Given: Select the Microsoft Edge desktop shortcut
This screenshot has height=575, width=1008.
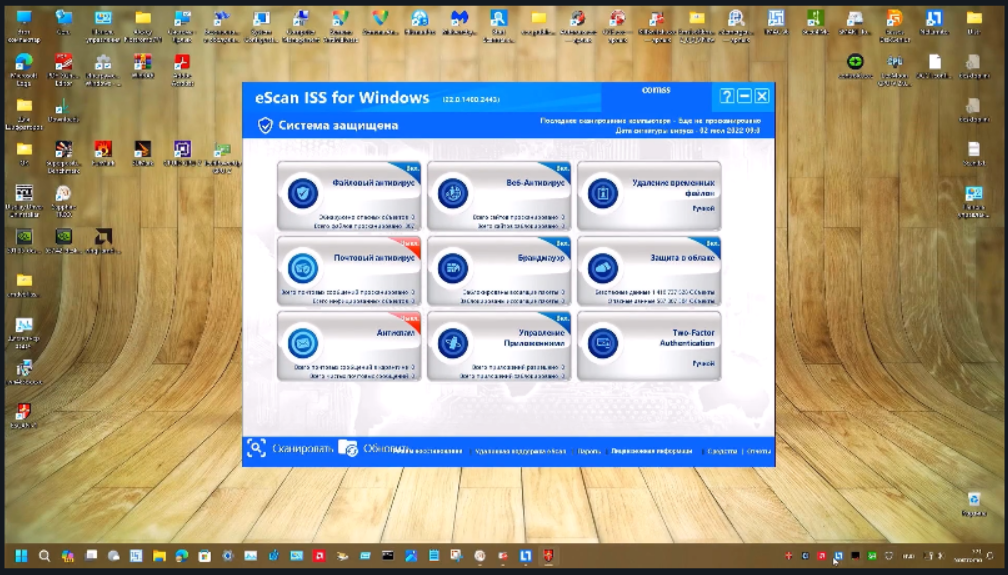Looking at the screenshot, I should coord(24,69).
